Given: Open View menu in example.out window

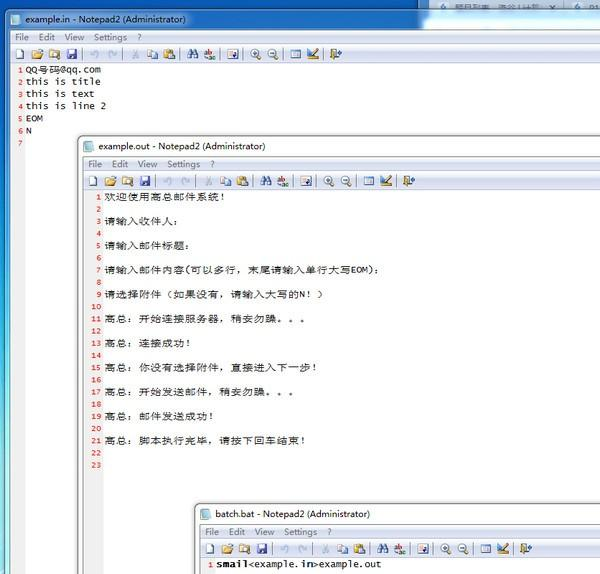Looking at the screenshot, I should coord(147,164).
